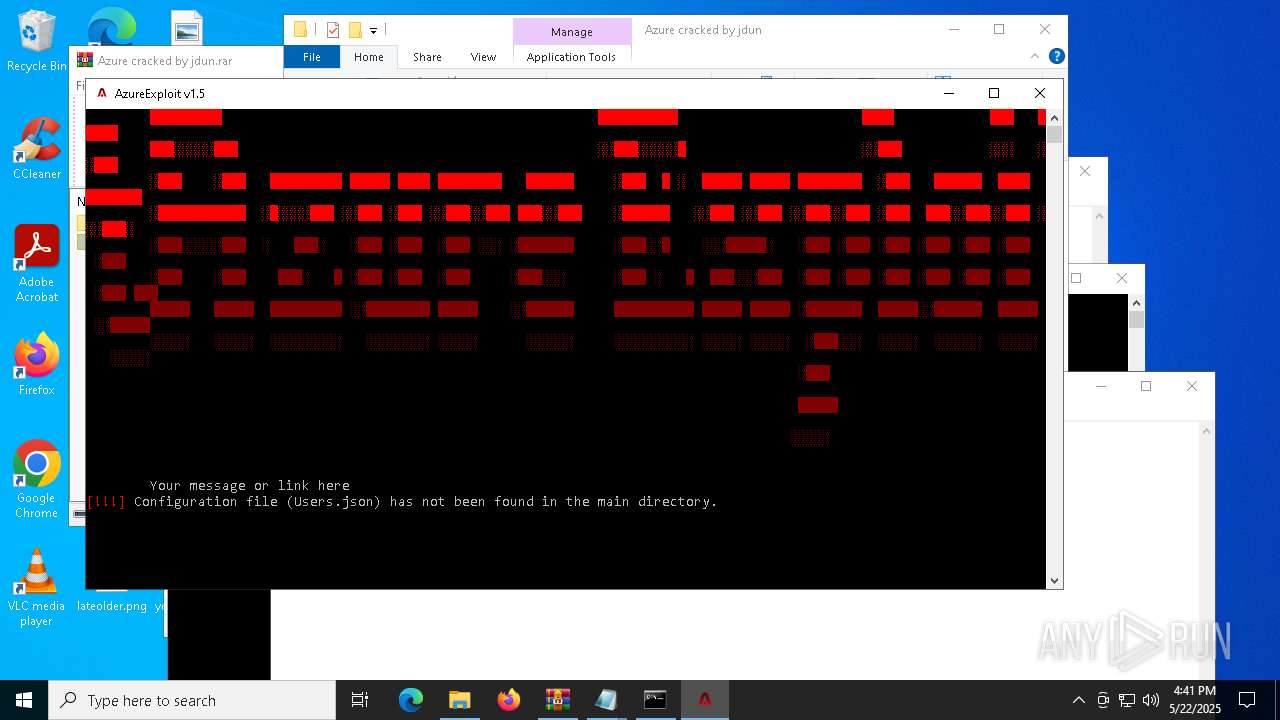Click the 'Your message or link here' text
This screenshot has width=1280, height=720.
[x=250, y=486]
